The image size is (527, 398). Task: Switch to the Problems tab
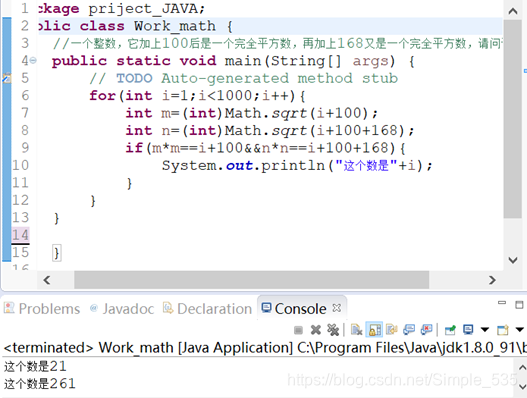pyautogui.click(x=42, y=309)
